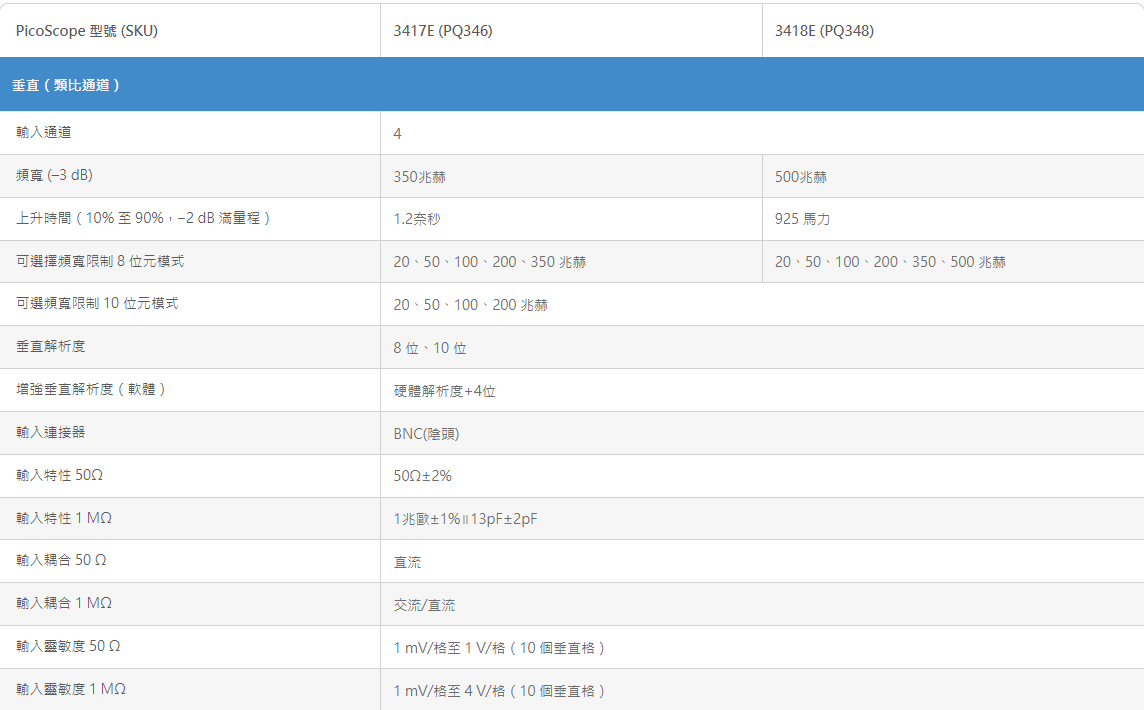The image size is (1144, 710).
Task: Select the '350兆赫' bandwidth value
Action: pyautogui.click(x=420, y=177)
